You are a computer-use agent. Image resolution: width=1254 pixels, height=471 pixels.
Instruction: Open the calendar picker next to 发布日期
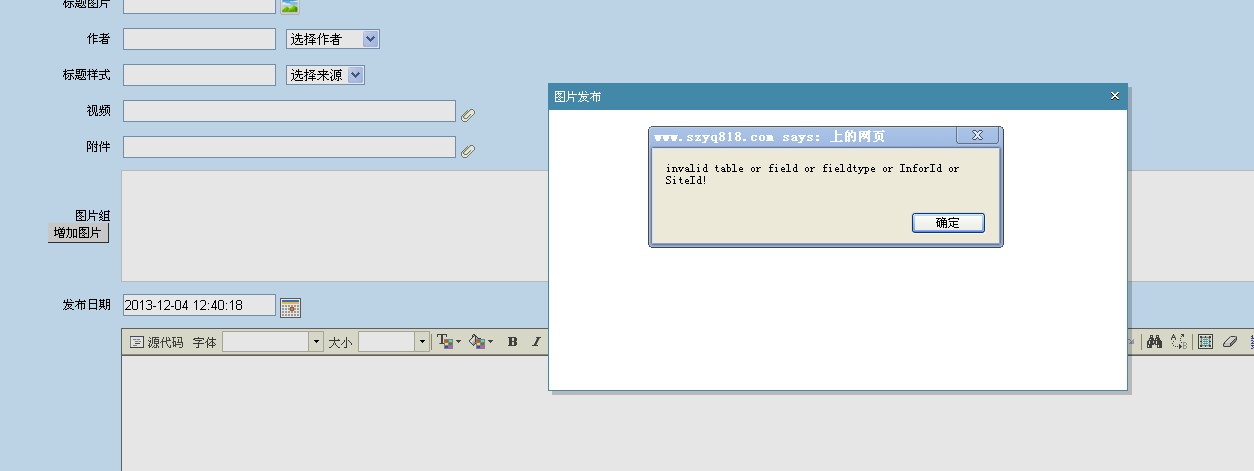(x=290, y=307)
